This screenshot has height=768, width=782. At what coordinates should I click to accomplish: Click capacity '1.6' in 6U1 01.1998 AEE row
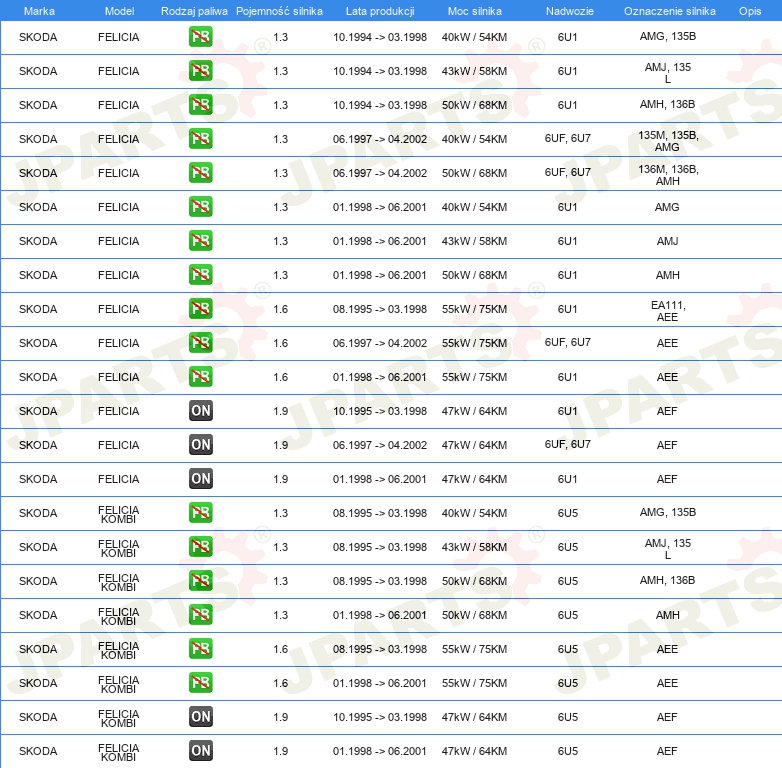(280, 377)
